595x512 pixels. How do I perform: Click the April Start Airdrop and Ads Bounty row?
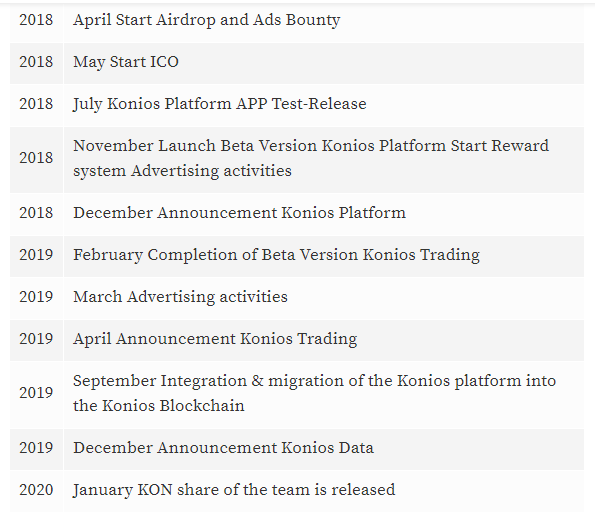[x=297, y=20]
